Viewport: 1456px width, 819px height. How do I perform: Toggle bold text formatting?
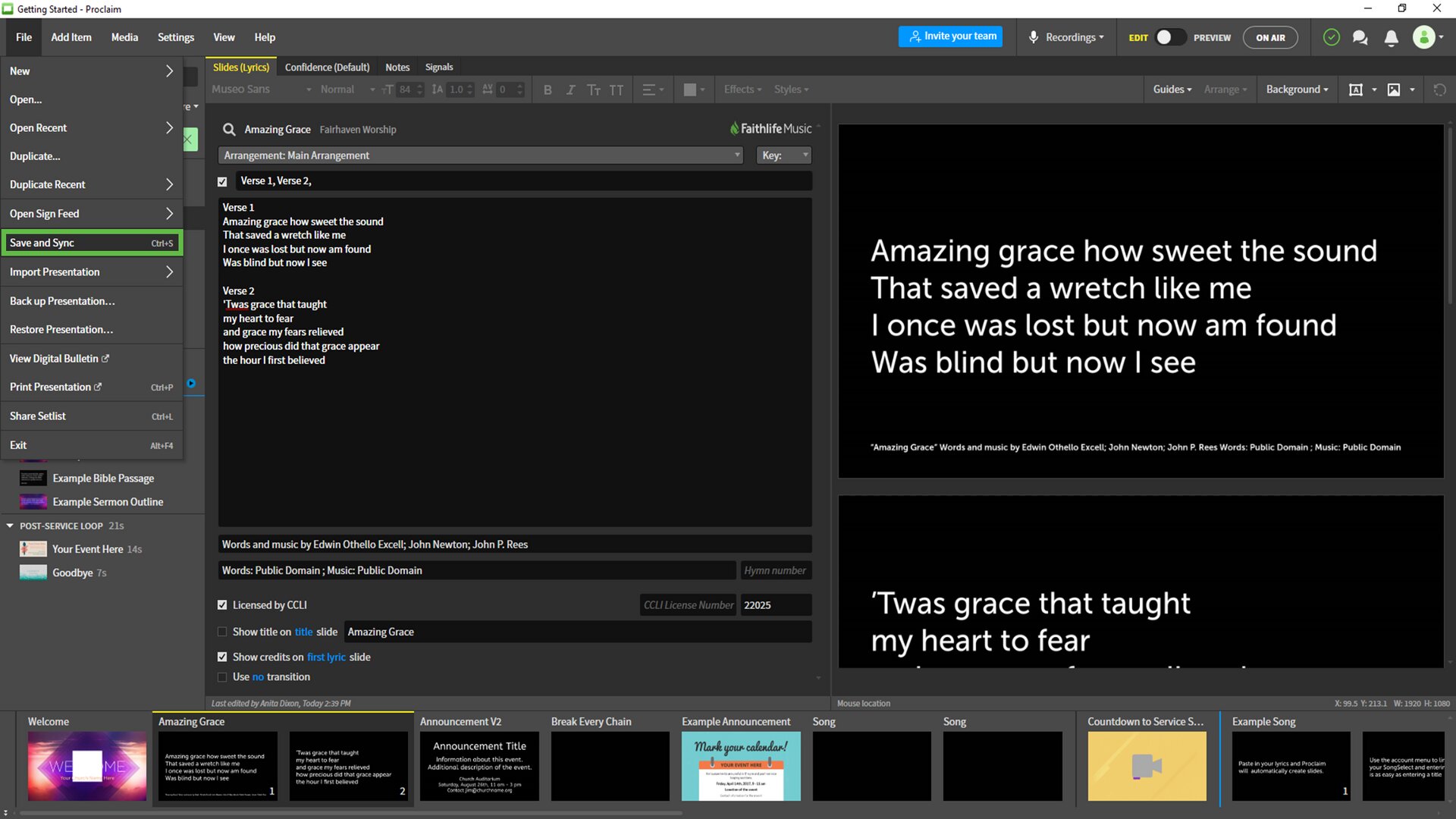pos(548,89)
